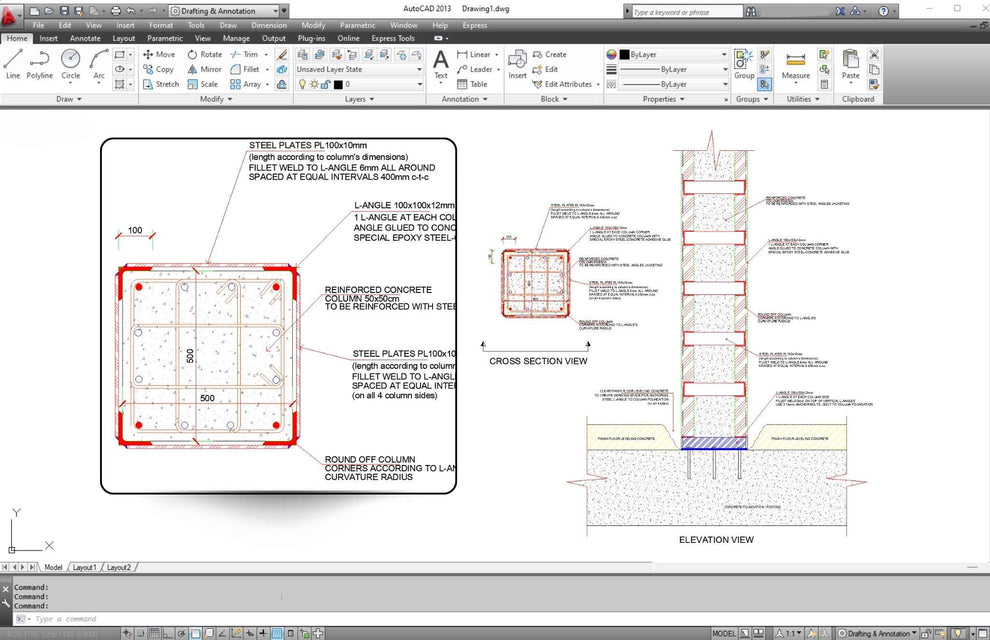Click the annotation scale 1:1 button
The width and height of the screenshot is (990, 640).
pyautogui.click(x=789, y=633)
